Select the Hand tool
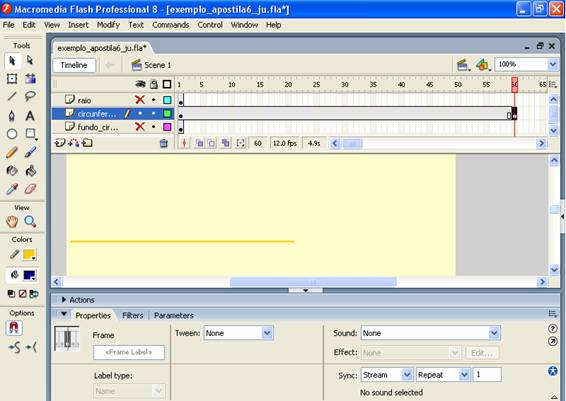Viewport: 566px width, 401px height. 12,221
